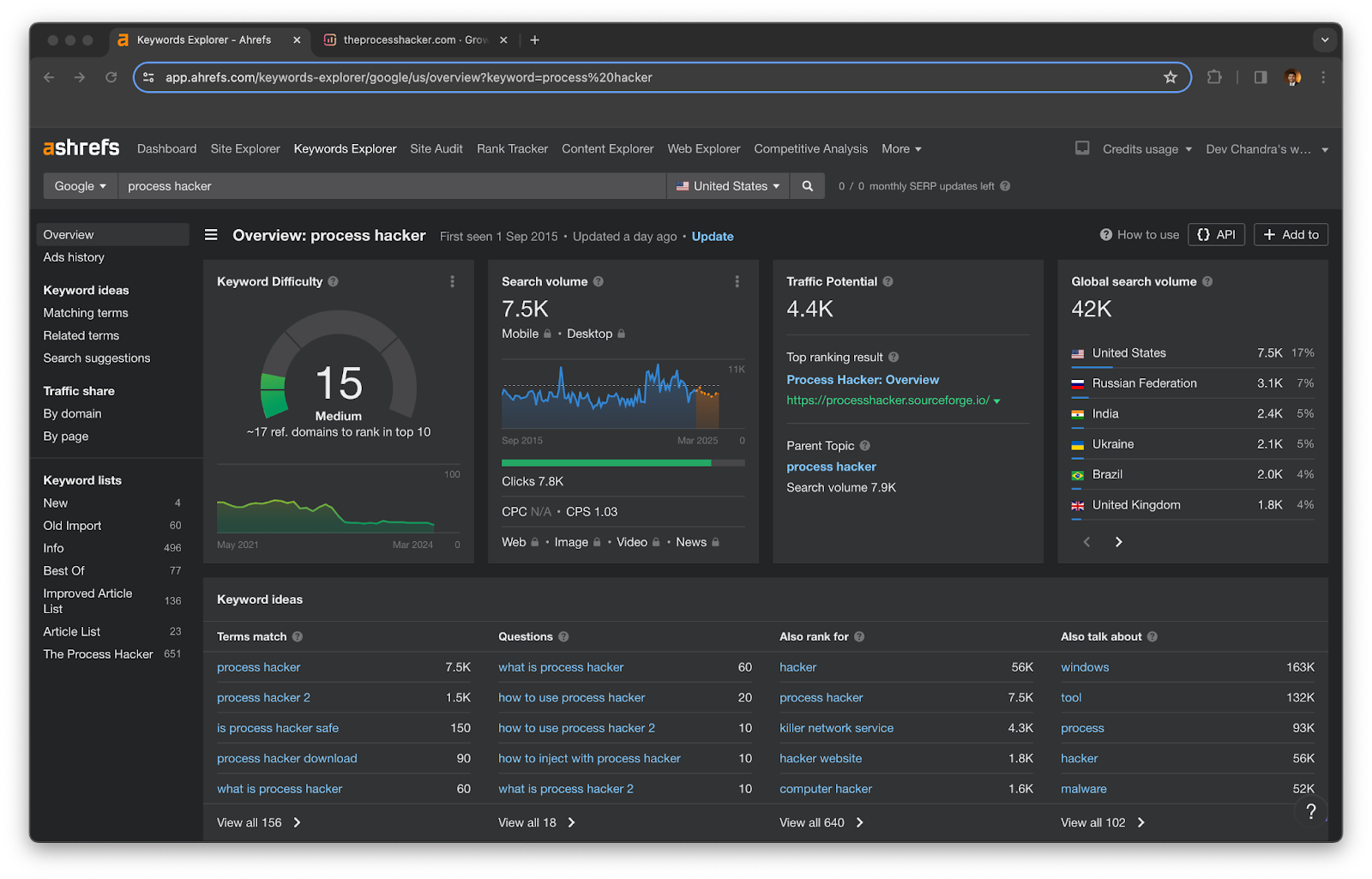The height and width of the screenshot is (879, 1372).
Task: Click help icon next to Also rank for
Action: pos(859,636)
